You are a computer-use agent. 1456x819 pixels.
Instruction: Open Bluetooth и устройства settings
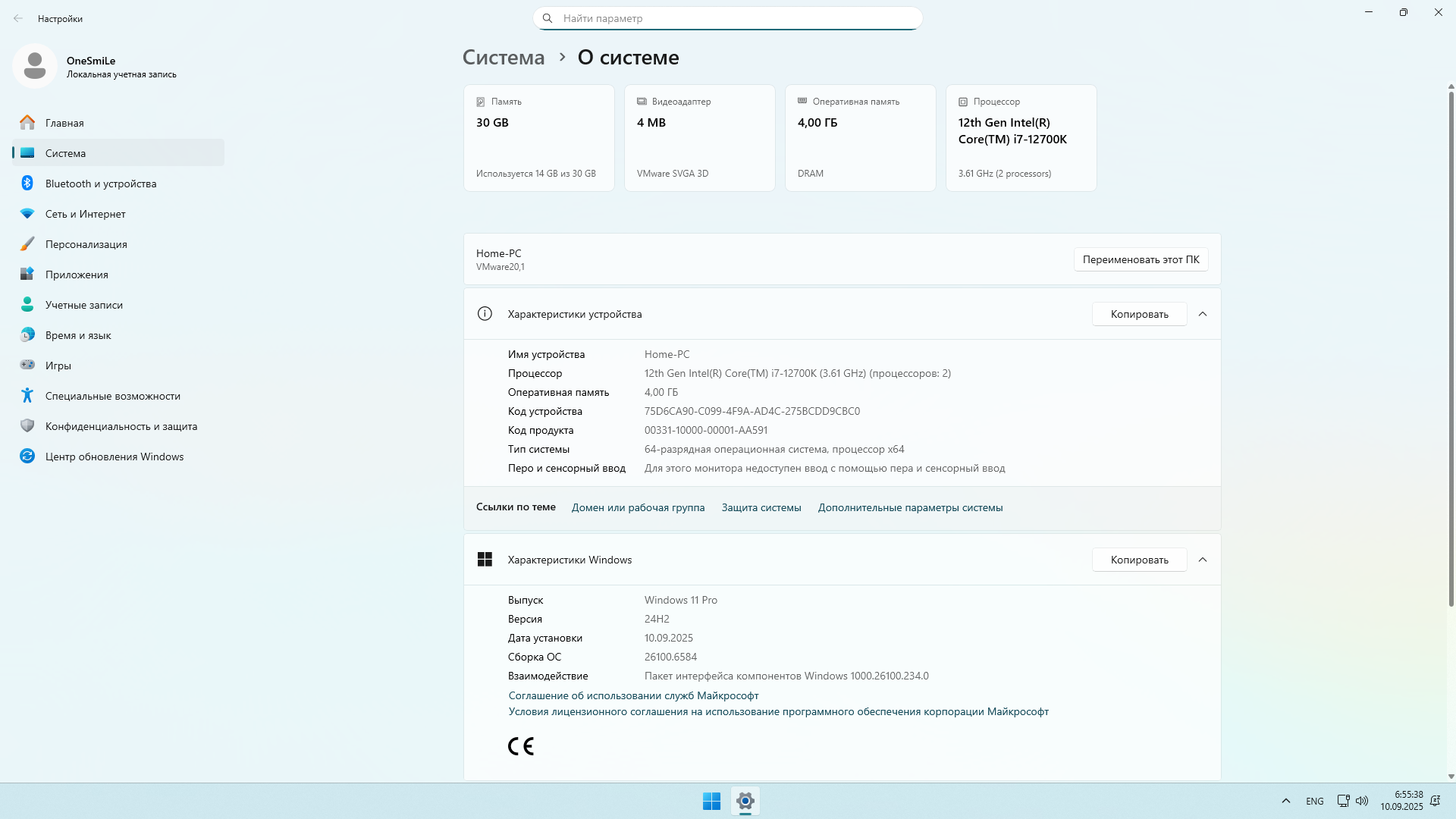coord(99,183)
